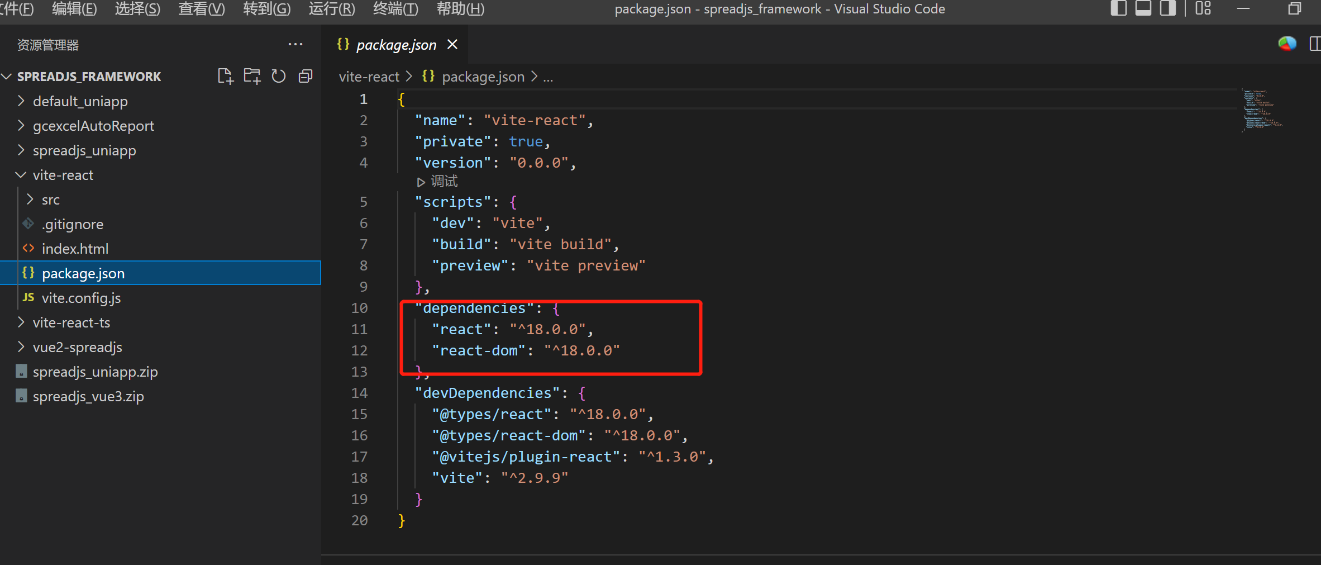This screenshot has width=1321, height=565.
Task: Click the New Folder icon in explorer header
Action: point(252,76)
